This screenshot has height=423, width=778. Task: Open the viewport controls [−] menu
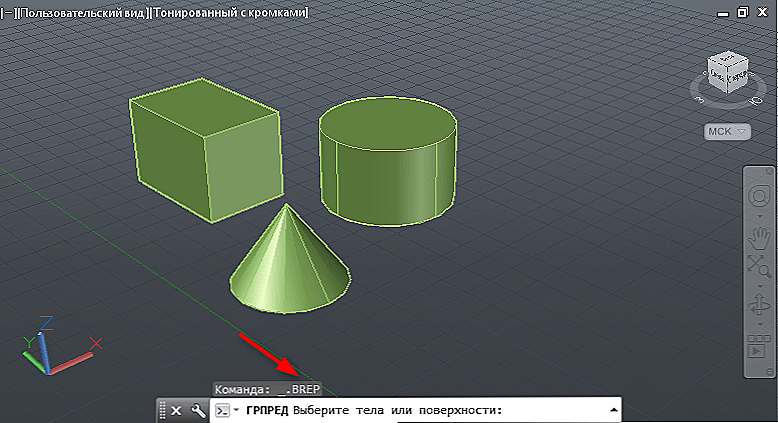click(7, 12)
